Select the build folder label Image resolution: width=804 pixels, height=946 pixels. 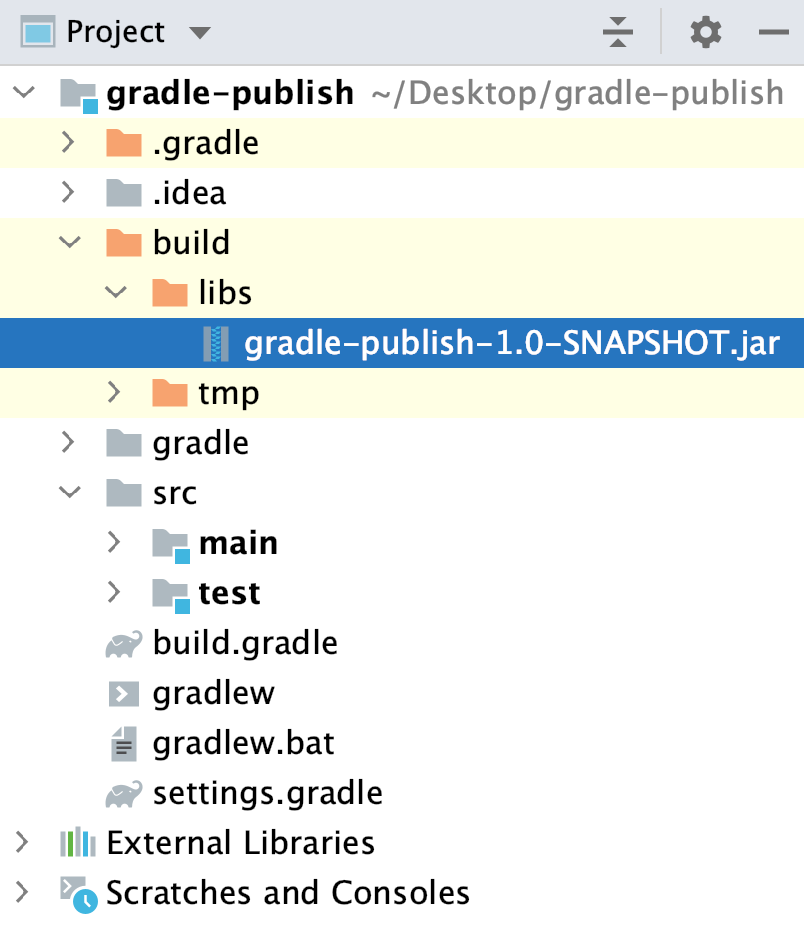click(x=191, y=243)
